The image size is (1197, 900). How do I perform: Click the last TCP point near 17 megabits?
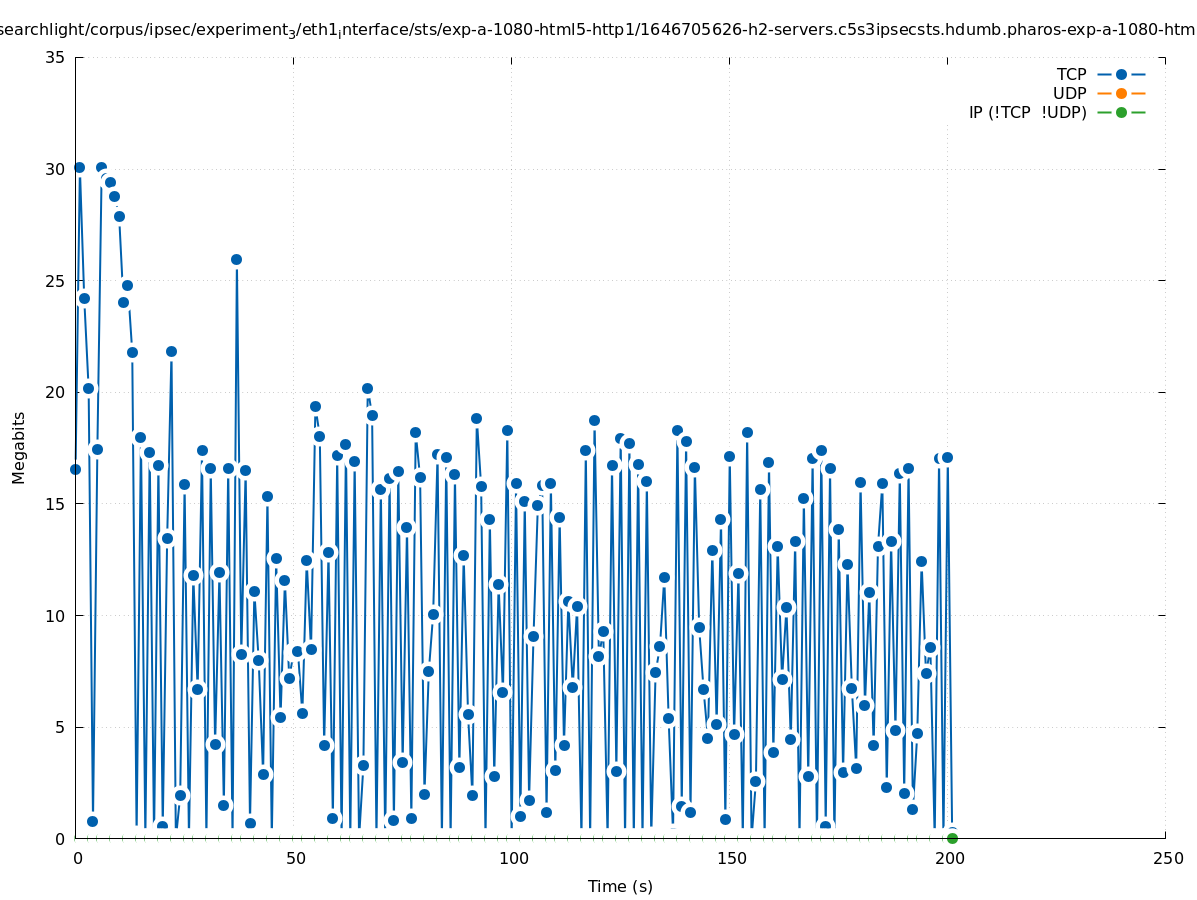[947, 457]
